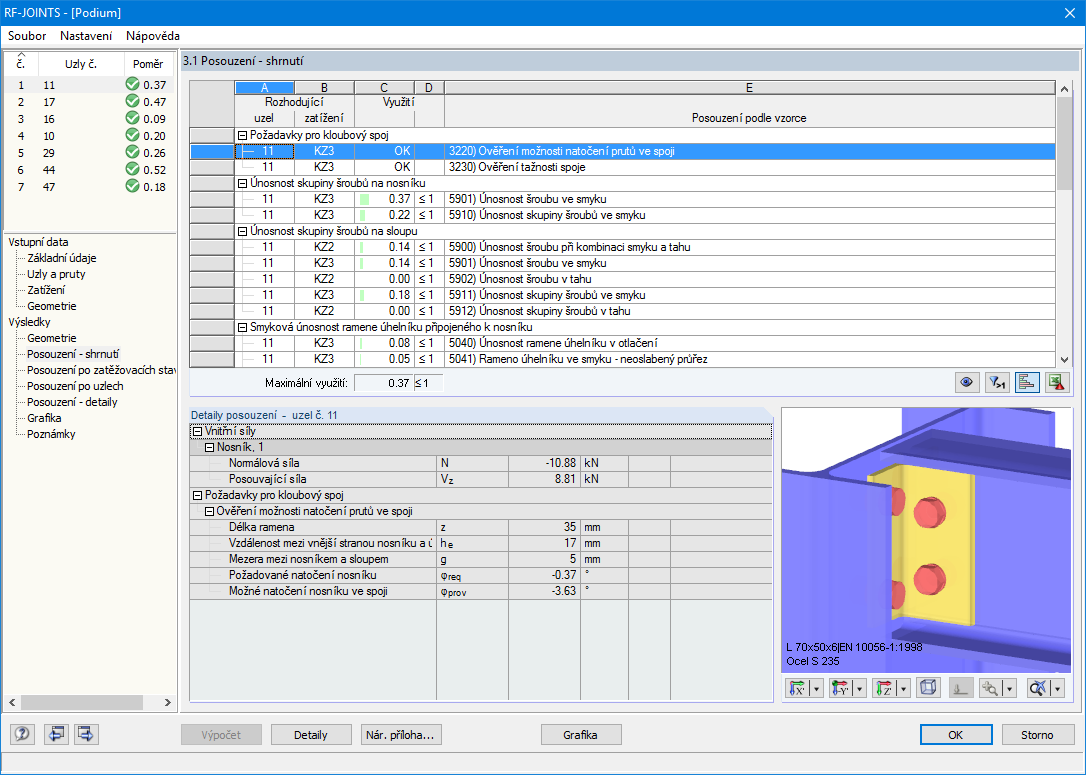This screenshot has width=1086, height=775.
Task: Toggle the colored result bars icon
Action: 1026,382
